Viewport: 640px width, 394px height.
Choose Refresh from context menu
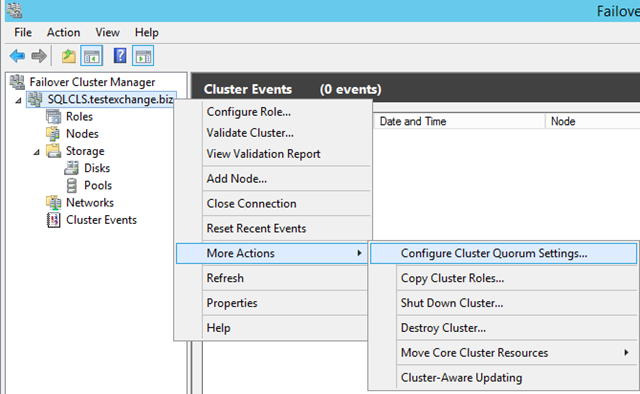pos(273,278)
